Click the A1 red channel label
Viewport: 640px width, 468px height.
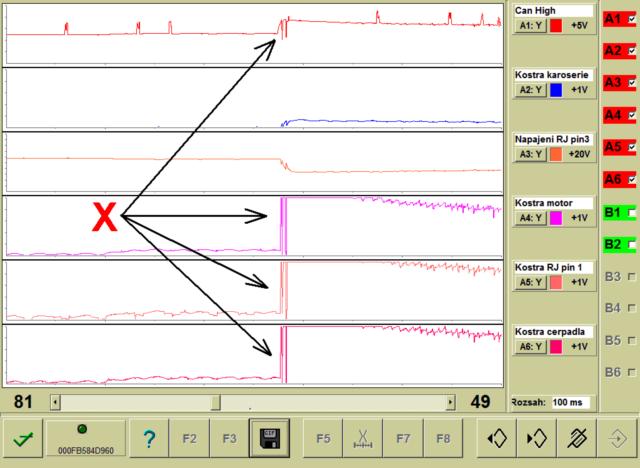click(613, 19)
